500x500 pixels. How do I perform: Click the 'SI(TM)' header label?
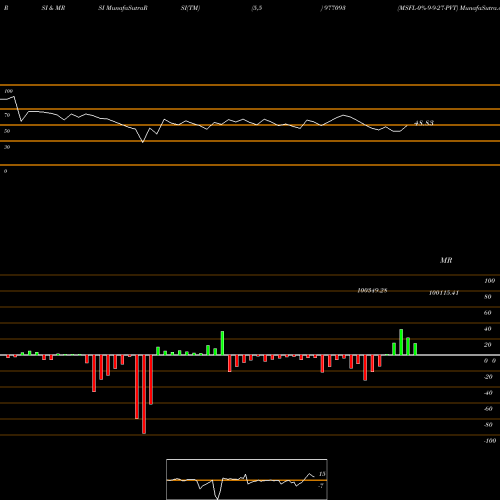point(190,8)
